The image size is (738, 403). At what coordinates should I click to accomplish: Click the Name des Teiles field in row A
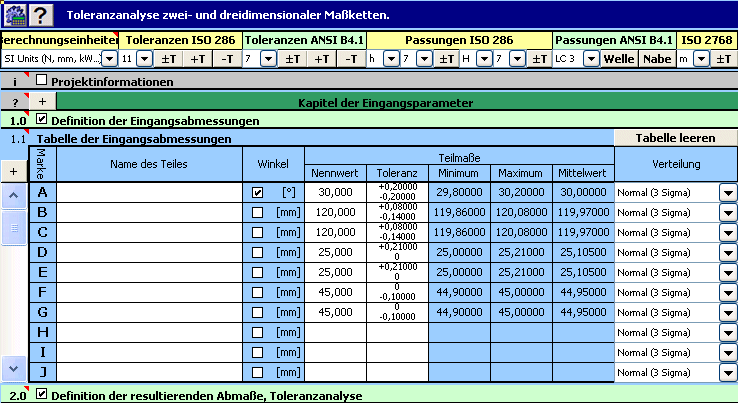[149, 193]
